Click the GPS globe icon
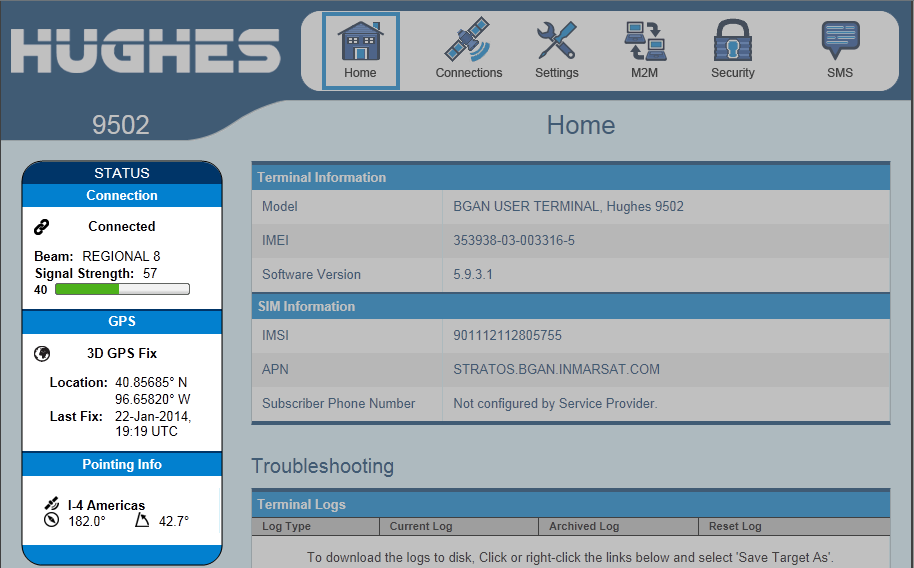 pyautogui.click(x=42, y=354)
